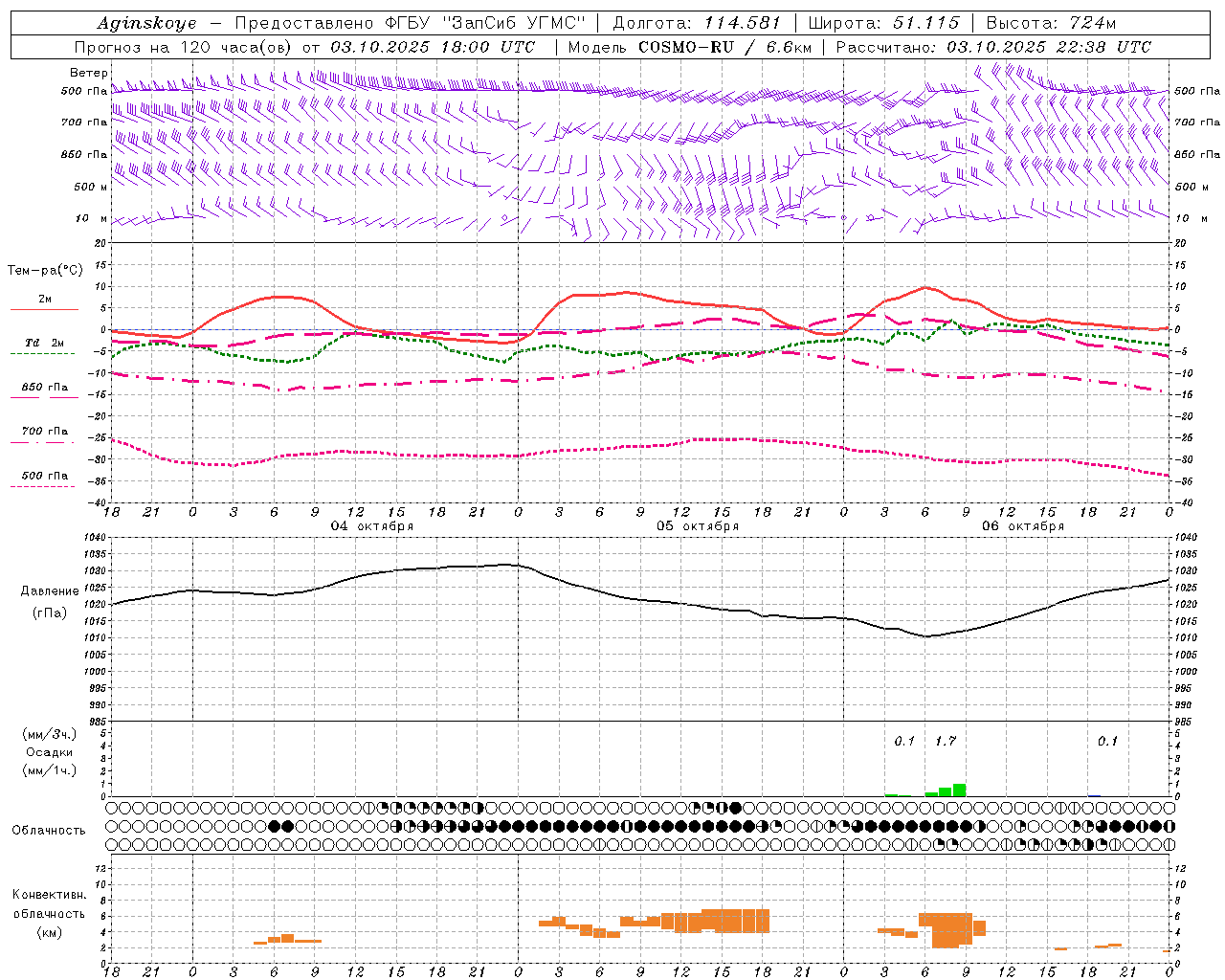This screenshot has width=1225, height=980.
Task: Click the "Td 2м" dew point legend entry
Action: coord(45,343)
